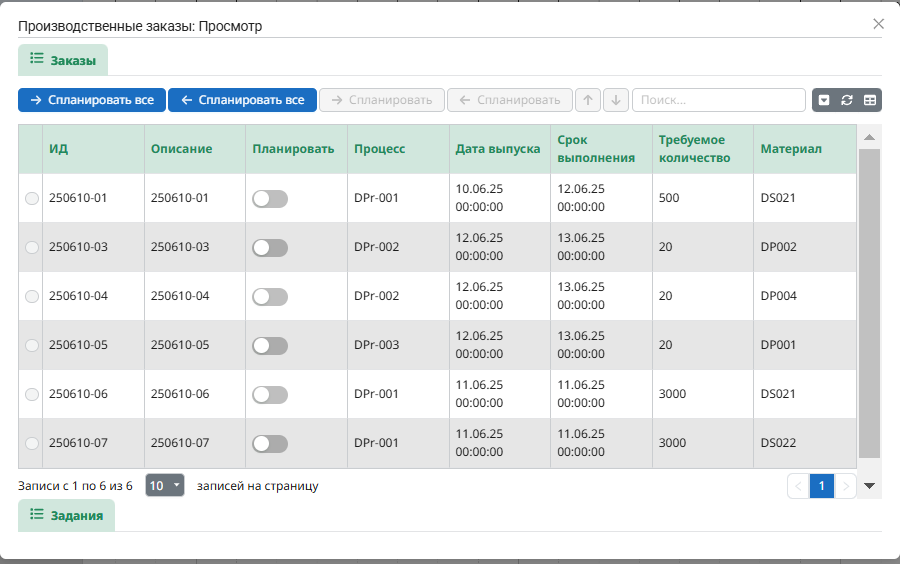Click the down arrow move button
900x564 pixels.
(616, 100)
